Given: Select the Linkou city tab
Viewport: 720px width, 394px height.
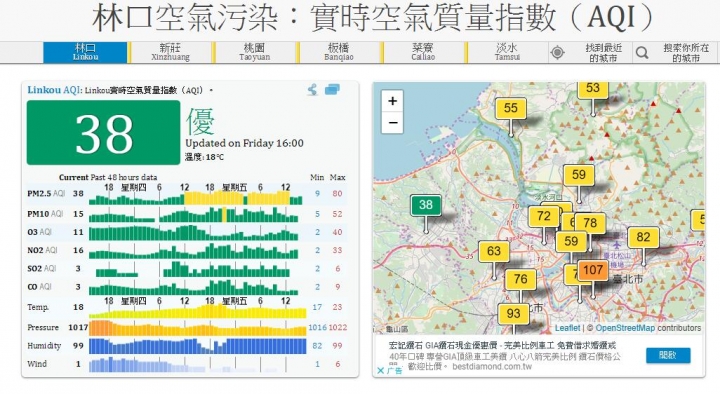Looking at the screenshot, I should 85,52.
